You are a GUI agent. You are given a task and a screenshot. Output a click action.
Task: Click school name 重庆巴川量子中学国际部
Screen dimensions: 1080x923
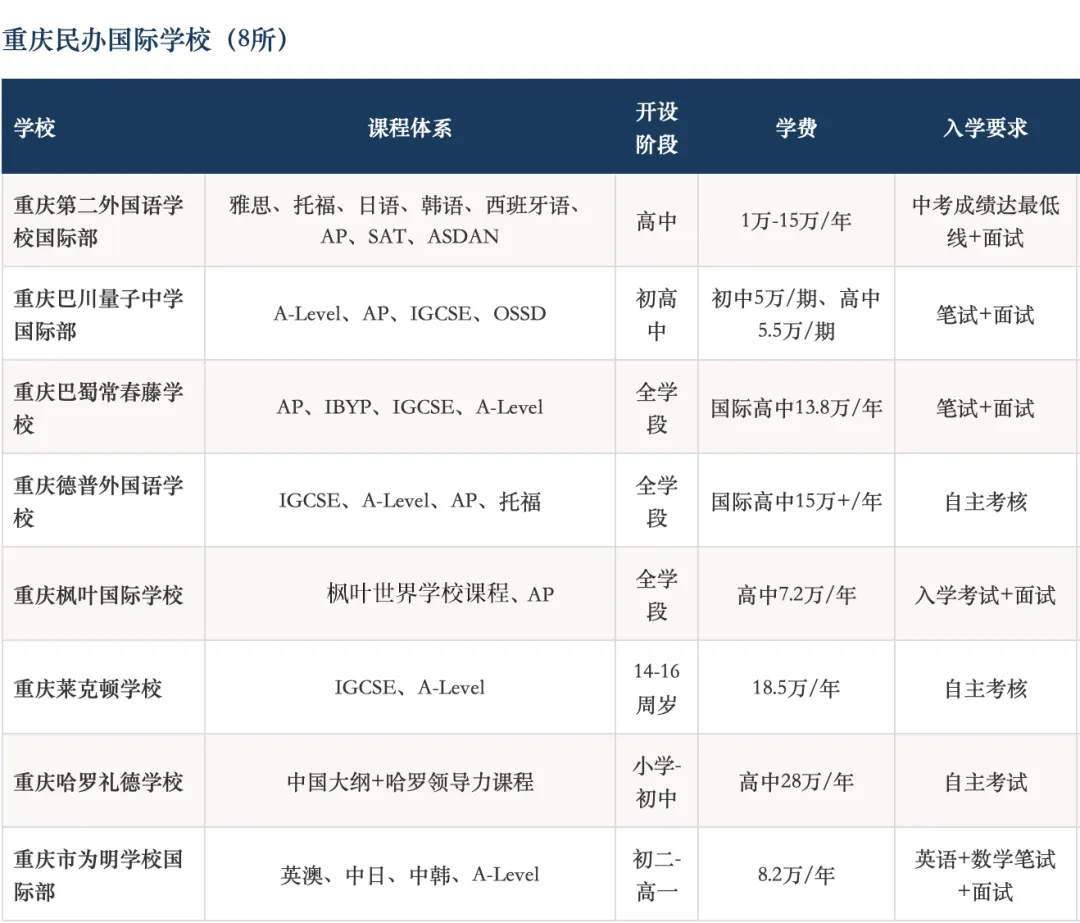pyautogui.click(x=98, y=315)
